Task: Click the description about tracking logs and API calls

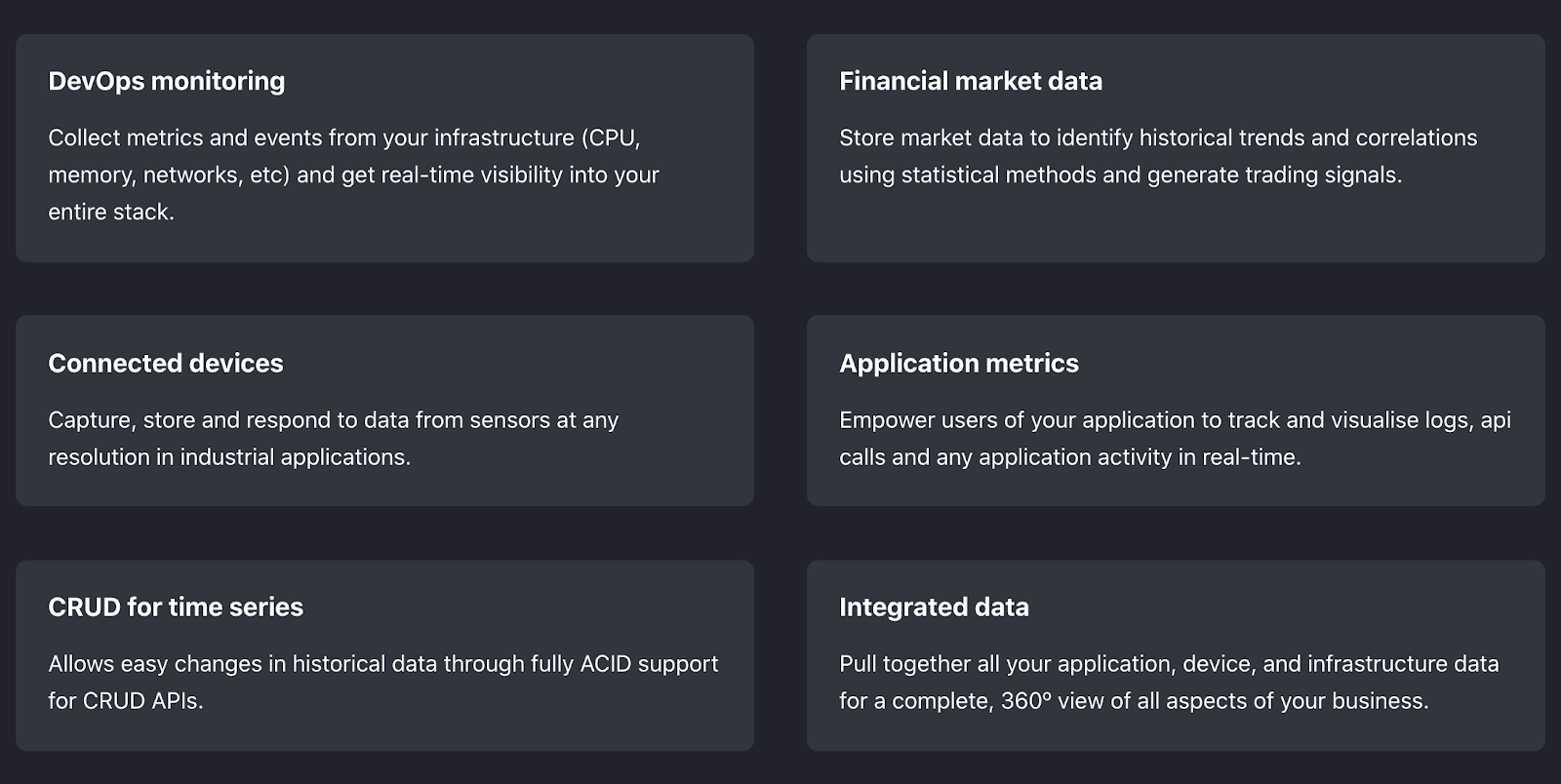Action: tap(1174, 438)
